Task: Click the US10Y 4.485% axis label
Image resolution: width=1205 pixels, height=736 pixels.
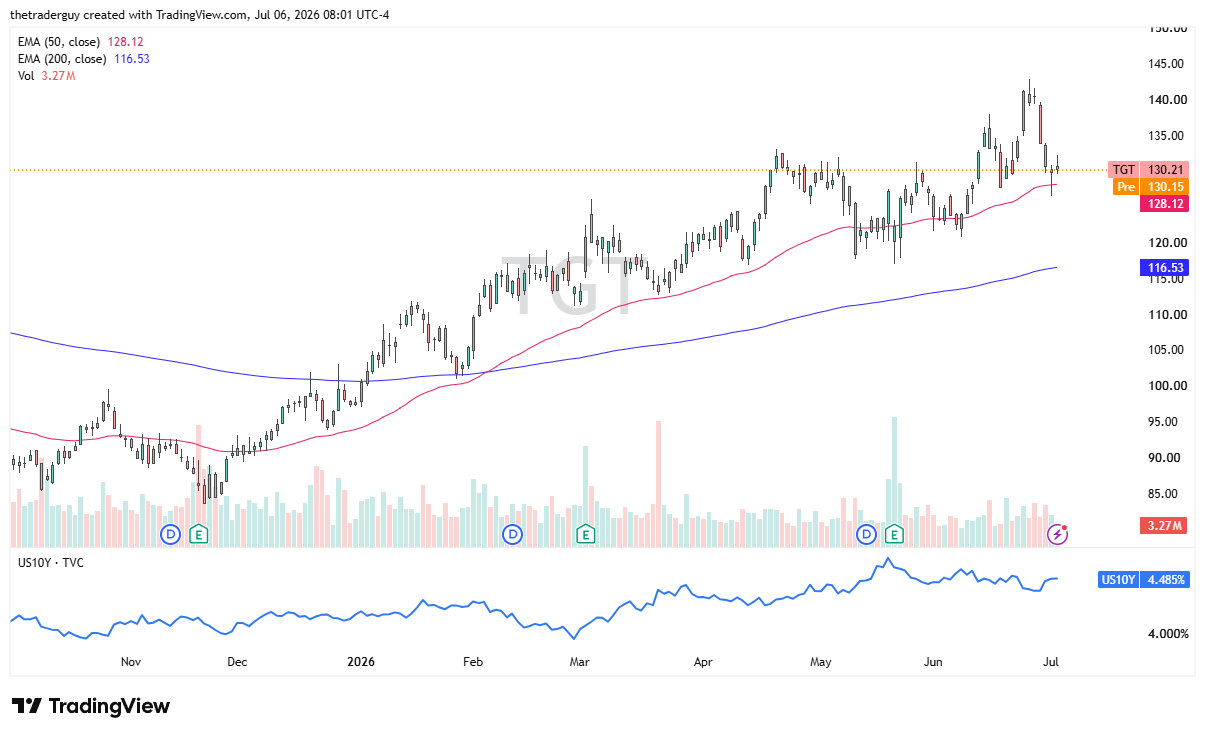Action: 1143,579
